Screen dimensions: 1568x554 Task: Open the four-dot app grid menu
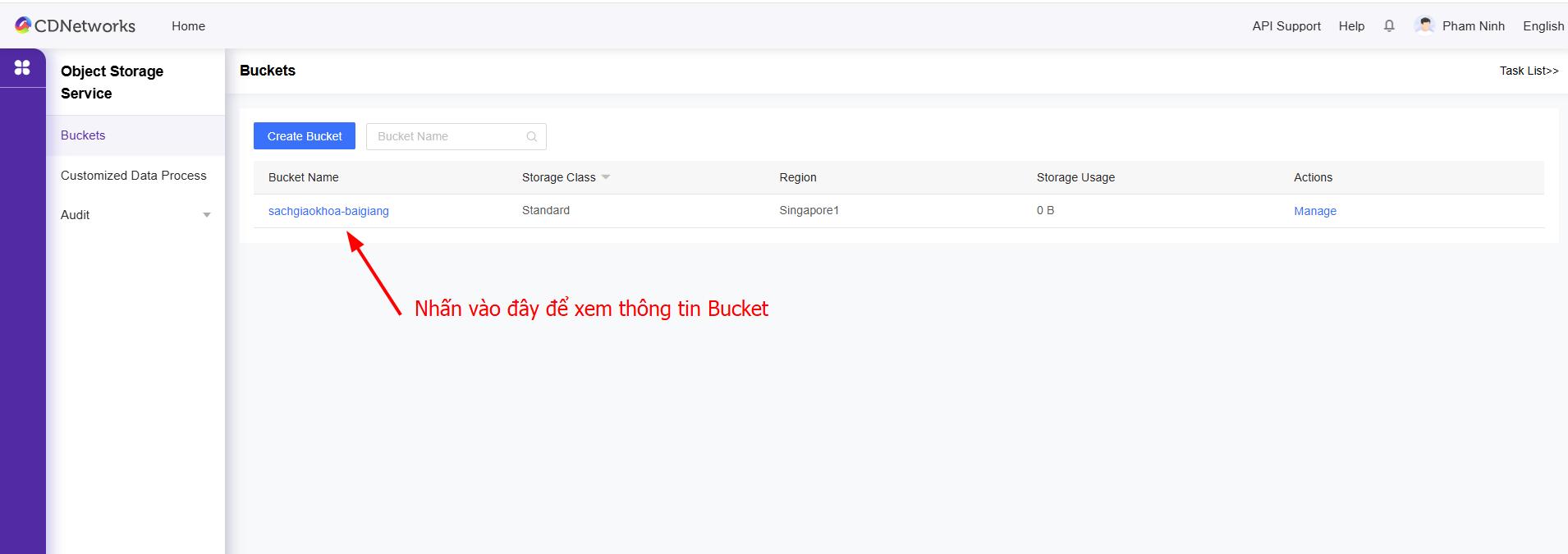click(x=22, y=67)
